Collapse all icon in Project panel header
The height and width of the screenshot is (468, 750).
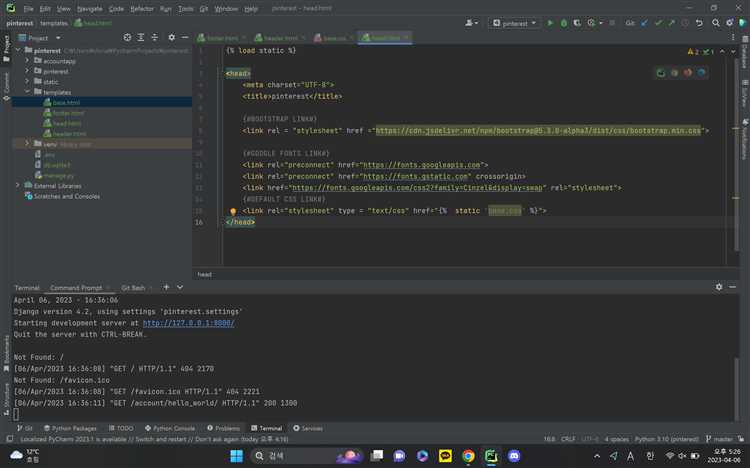(x=154, y=37)
